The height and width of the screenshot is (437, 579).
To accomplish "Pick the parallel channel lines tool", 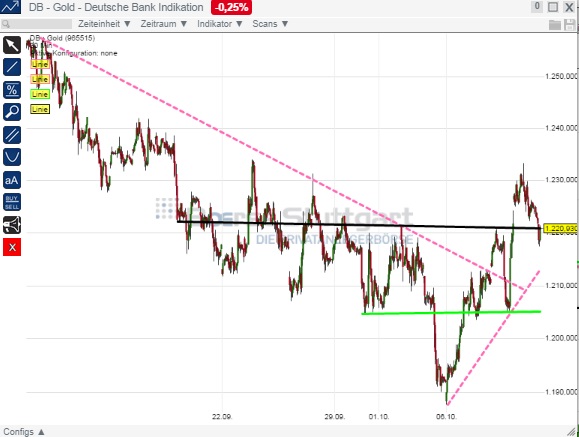I will click(12, 135).
